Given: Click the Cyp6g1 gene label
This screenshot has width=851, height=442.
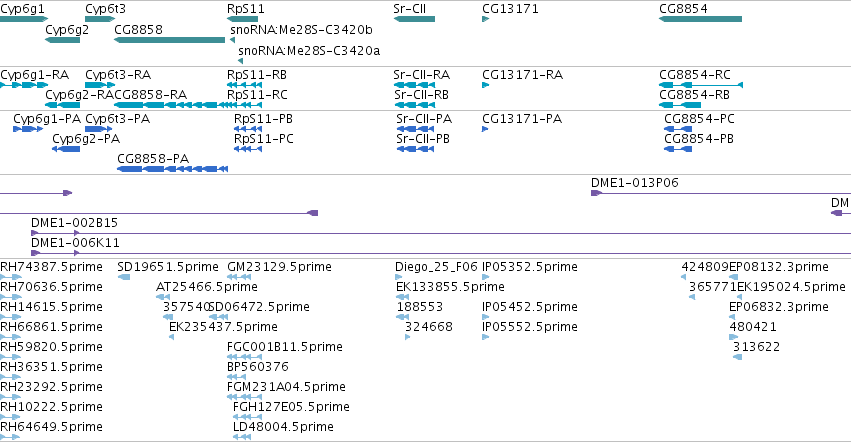Looking at the screenshot, I should pyautogui.click(x=22, y=9).
